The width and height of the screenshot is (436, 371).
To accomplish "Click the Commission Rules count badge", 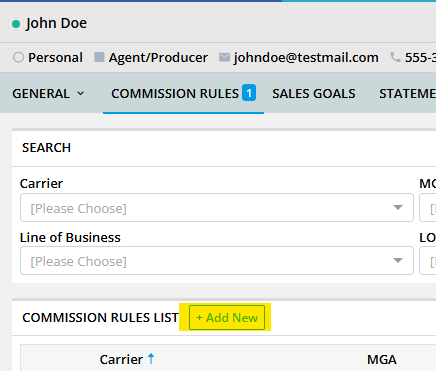I will 249,93.
